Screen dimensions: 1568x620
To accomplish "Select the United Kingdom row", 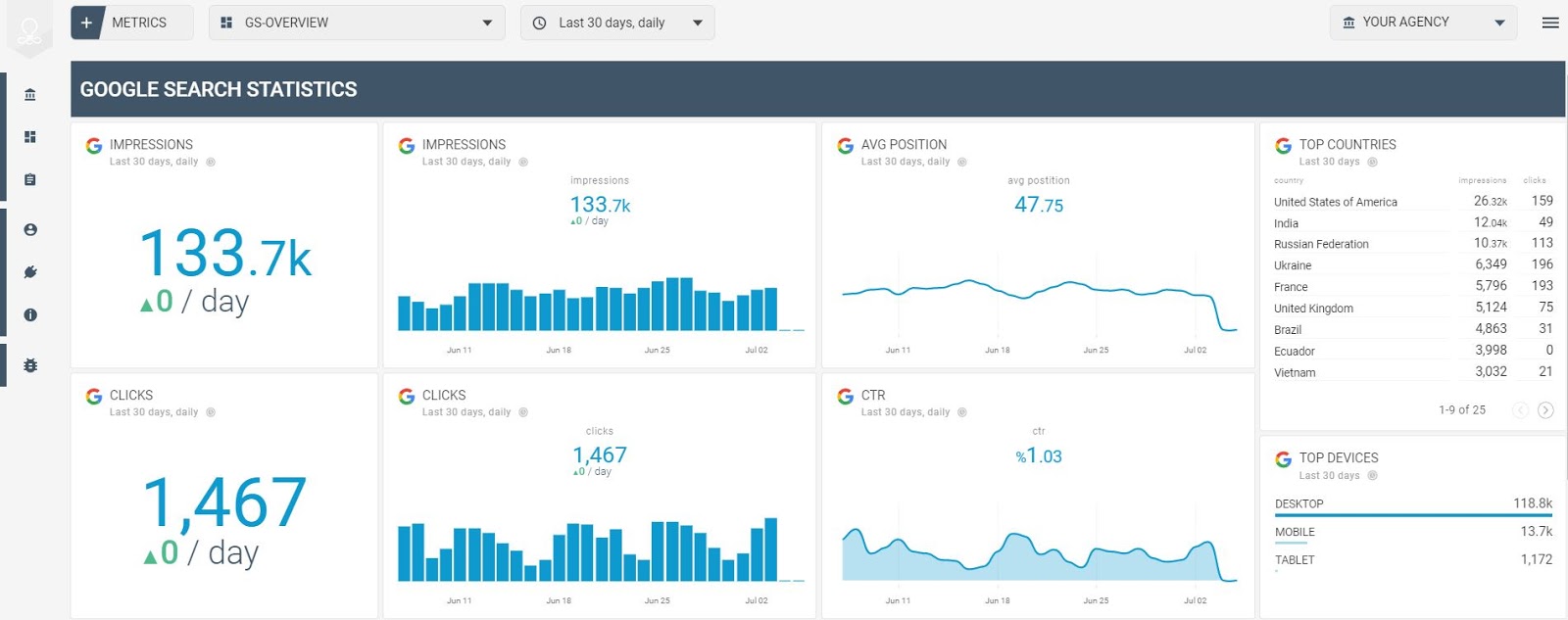I will click(x=1413, y=309).
